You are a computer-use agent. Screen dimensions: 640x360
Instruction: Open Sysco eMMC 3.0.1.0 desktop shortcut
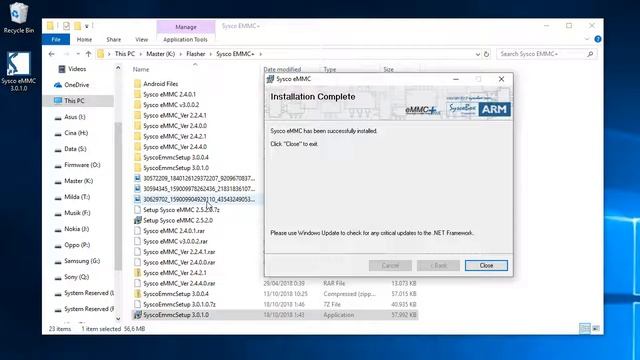18,71
